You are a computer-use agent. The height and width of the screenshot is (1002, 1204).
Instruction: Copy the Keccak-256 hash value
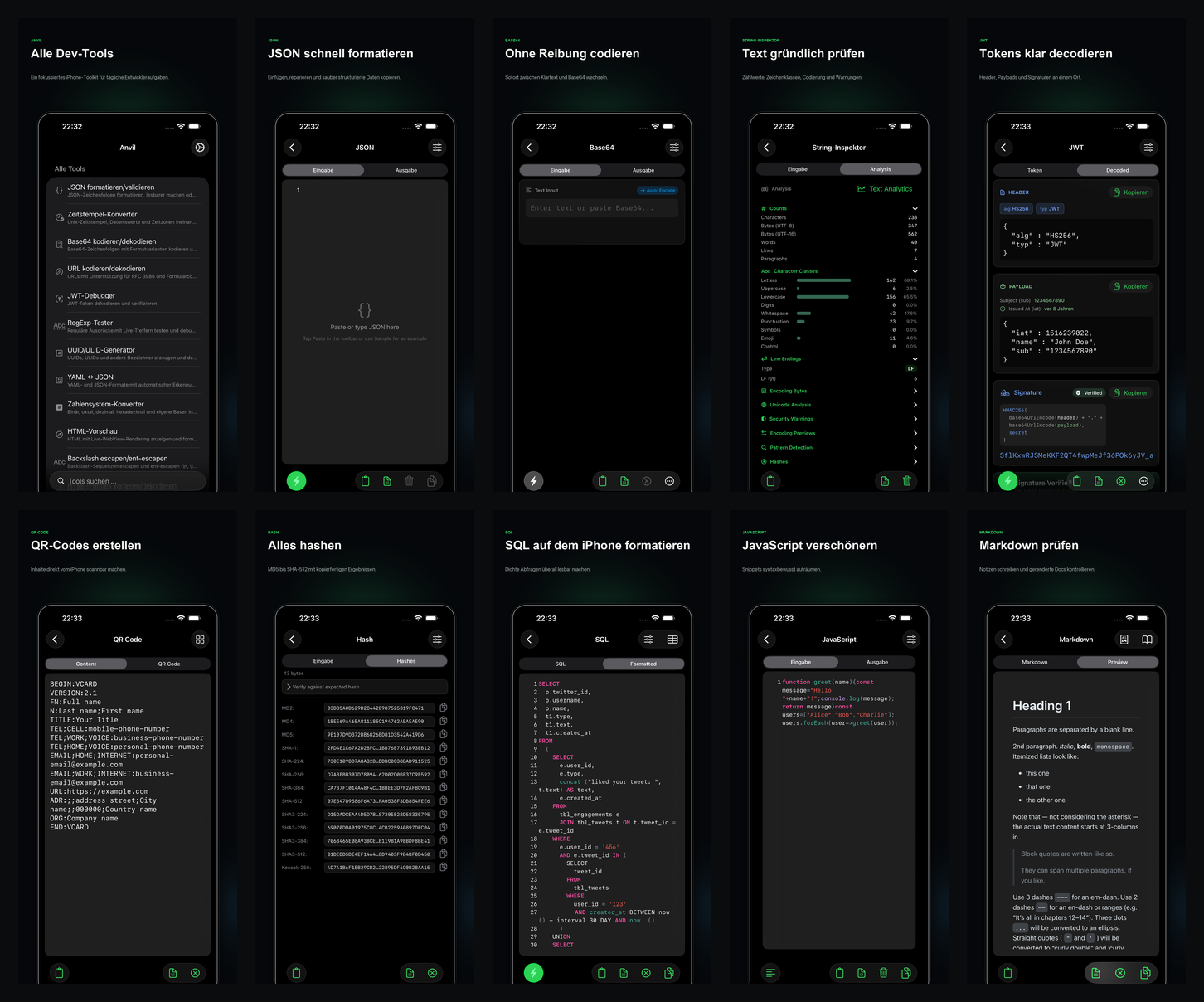pos(444,867)
